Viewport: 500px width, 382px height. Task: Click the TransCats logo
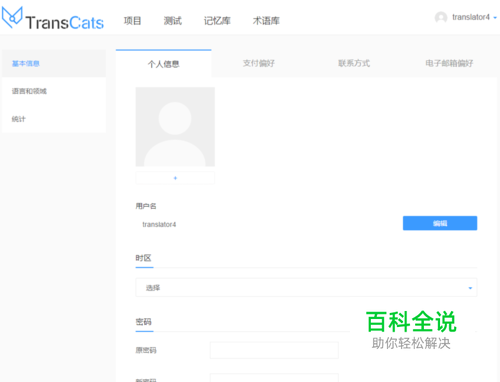coord(53,19)
